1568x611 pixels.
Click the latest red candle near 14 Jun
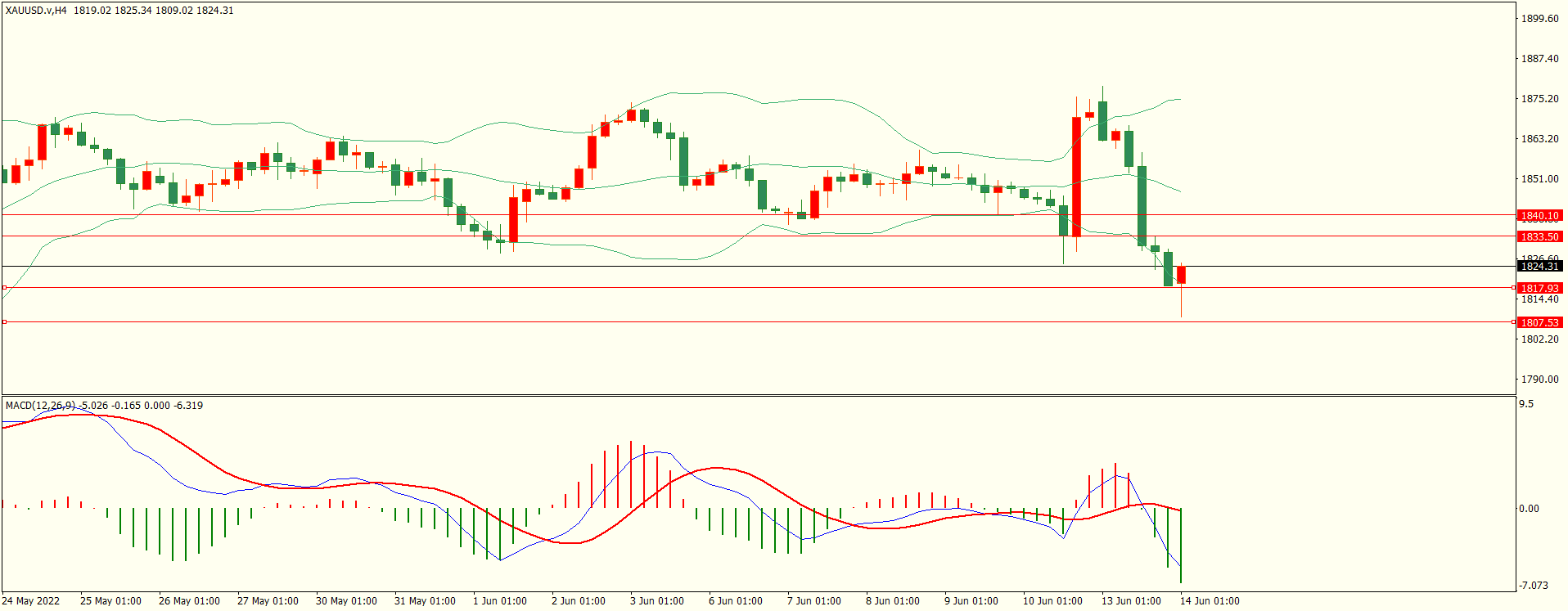click(x=1181, y=276)
